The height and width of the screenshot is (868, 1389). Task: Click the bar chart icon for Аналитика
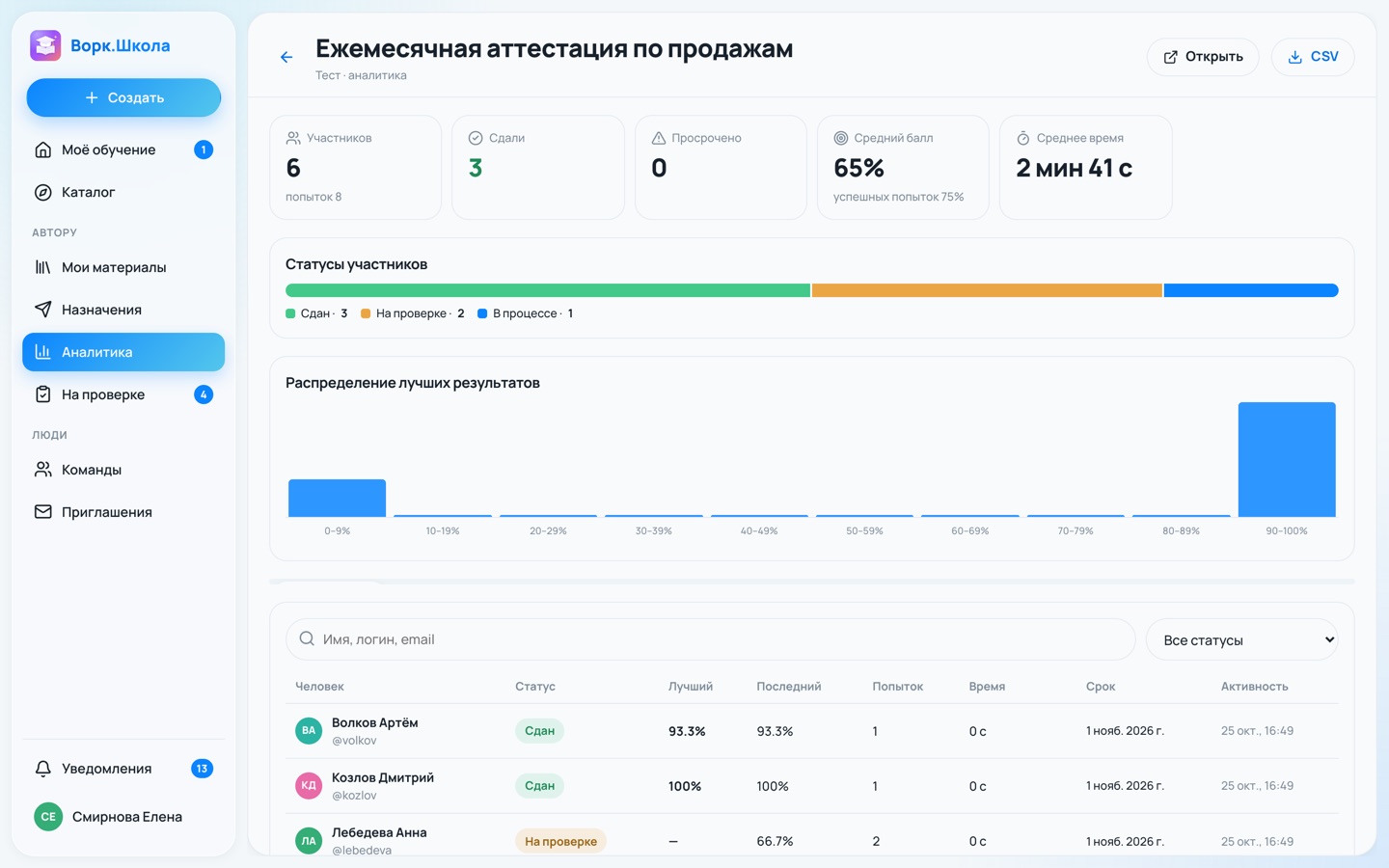[43, 352]
